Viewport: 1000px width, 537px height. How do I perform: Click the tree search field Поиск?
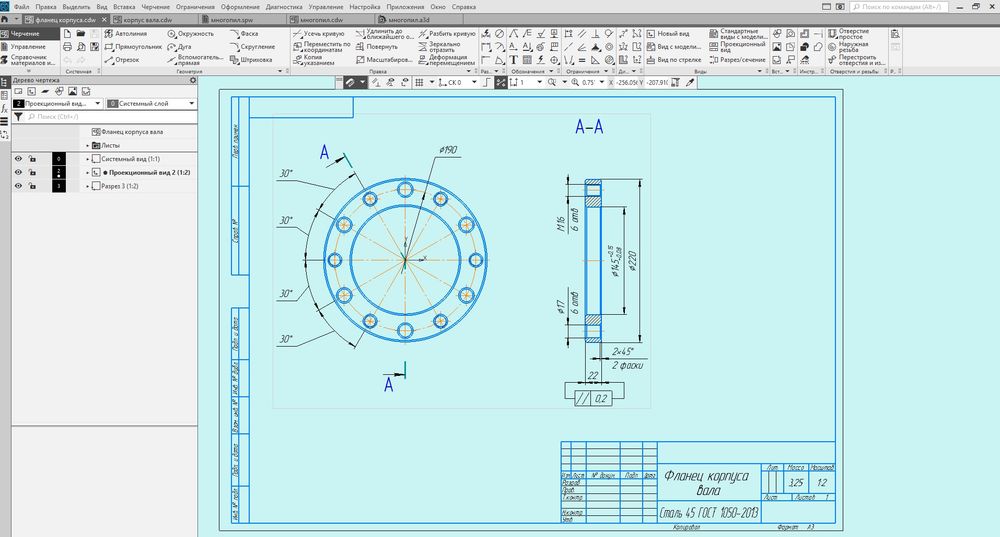pos(110,117)
